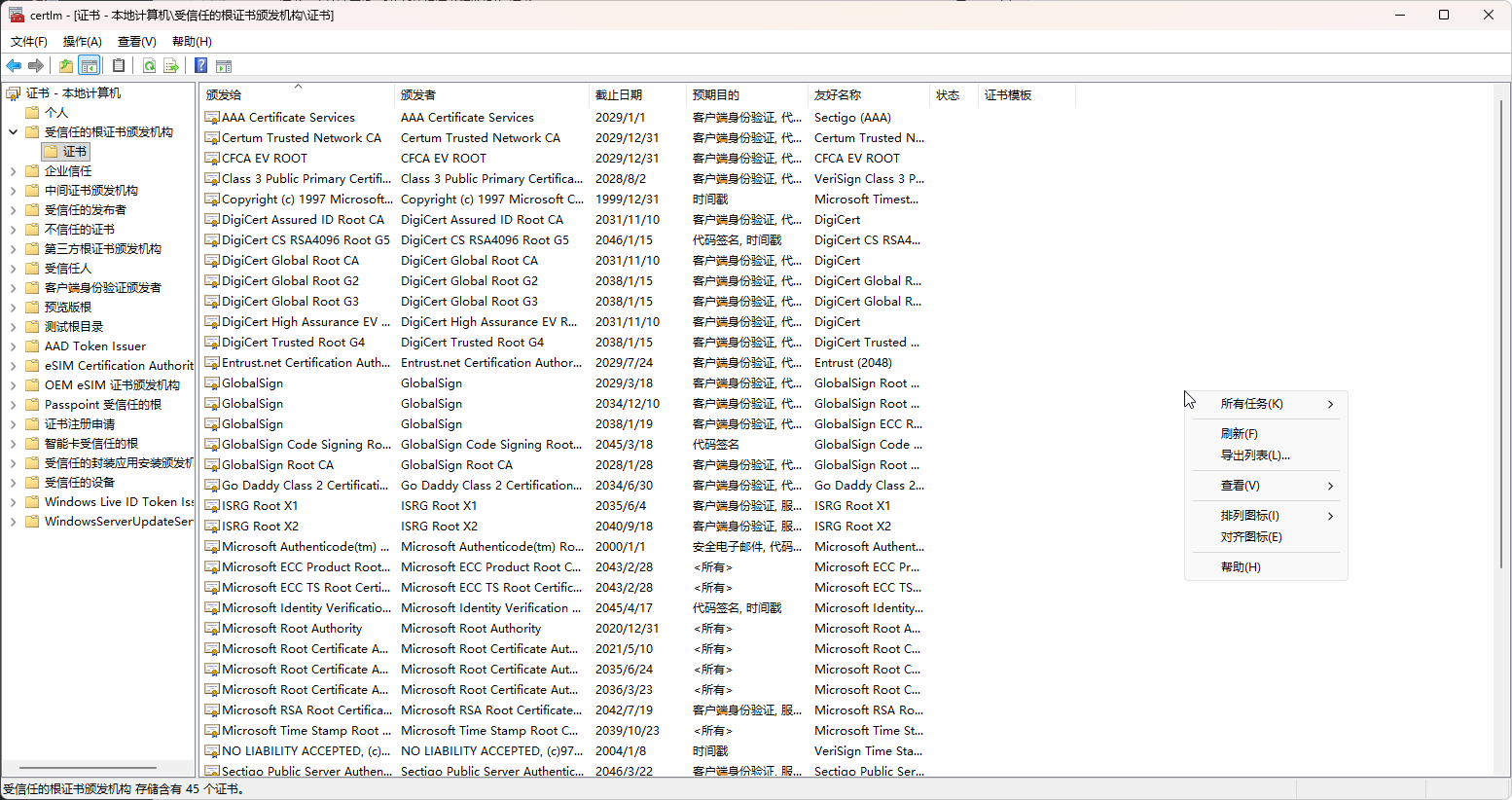Sort by the 颁发给 column header
This screenshot has width=1512, height=800.
[297, 95]
